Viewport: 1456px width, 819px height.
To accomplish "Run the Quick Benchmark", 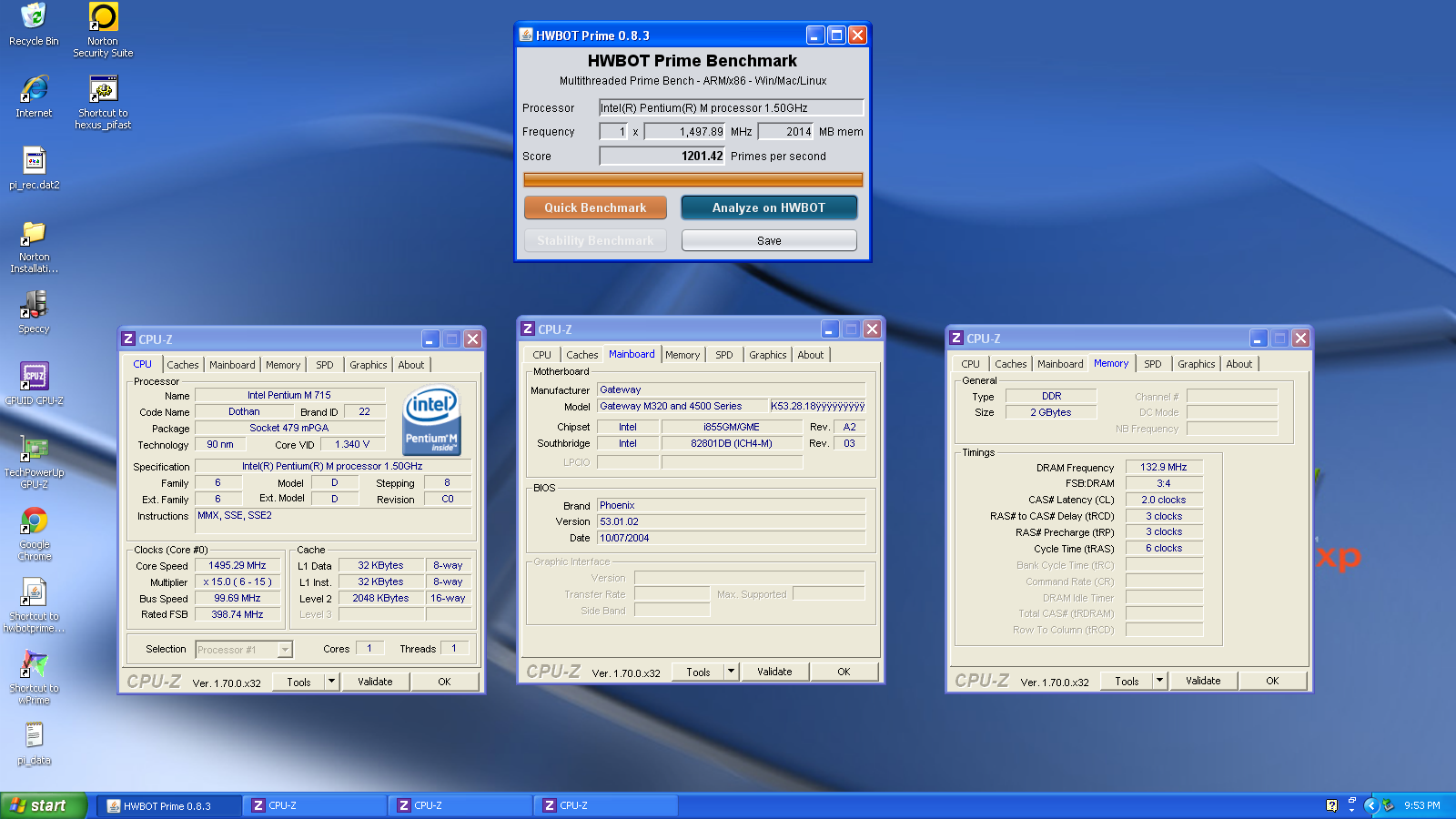I will coord(595,207).
